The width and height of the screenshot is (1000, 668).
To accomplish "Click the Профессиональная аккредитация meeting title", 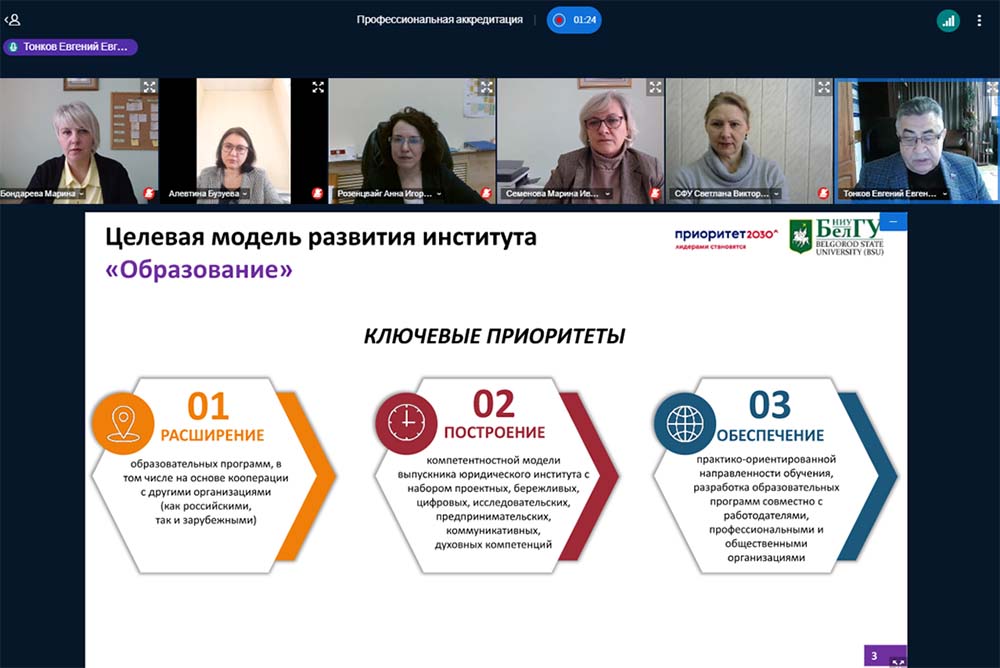I will click(x=439, y=20).
